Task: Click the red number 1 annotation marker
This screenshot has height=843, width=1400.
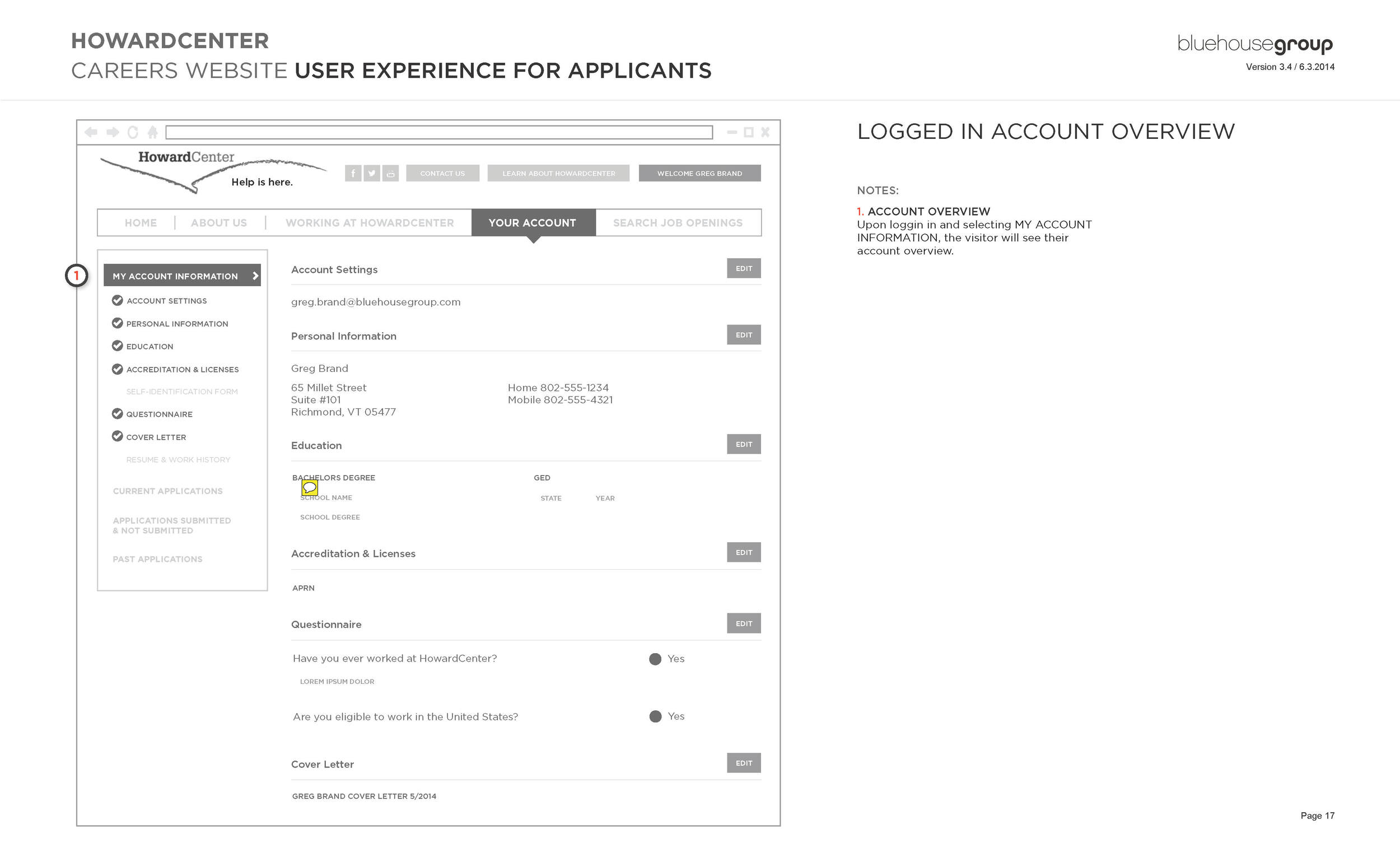Action: click(77, 276)
